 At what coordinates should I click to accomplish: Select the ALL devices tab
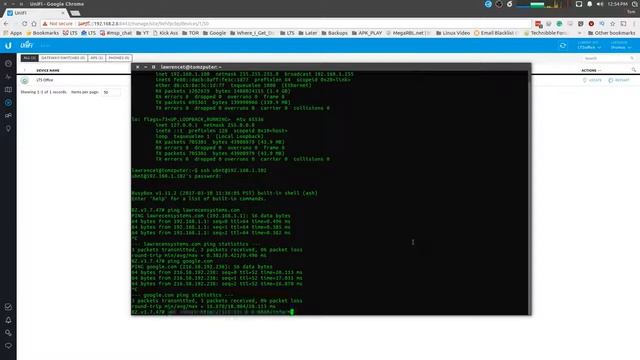(x=29, y=58)
